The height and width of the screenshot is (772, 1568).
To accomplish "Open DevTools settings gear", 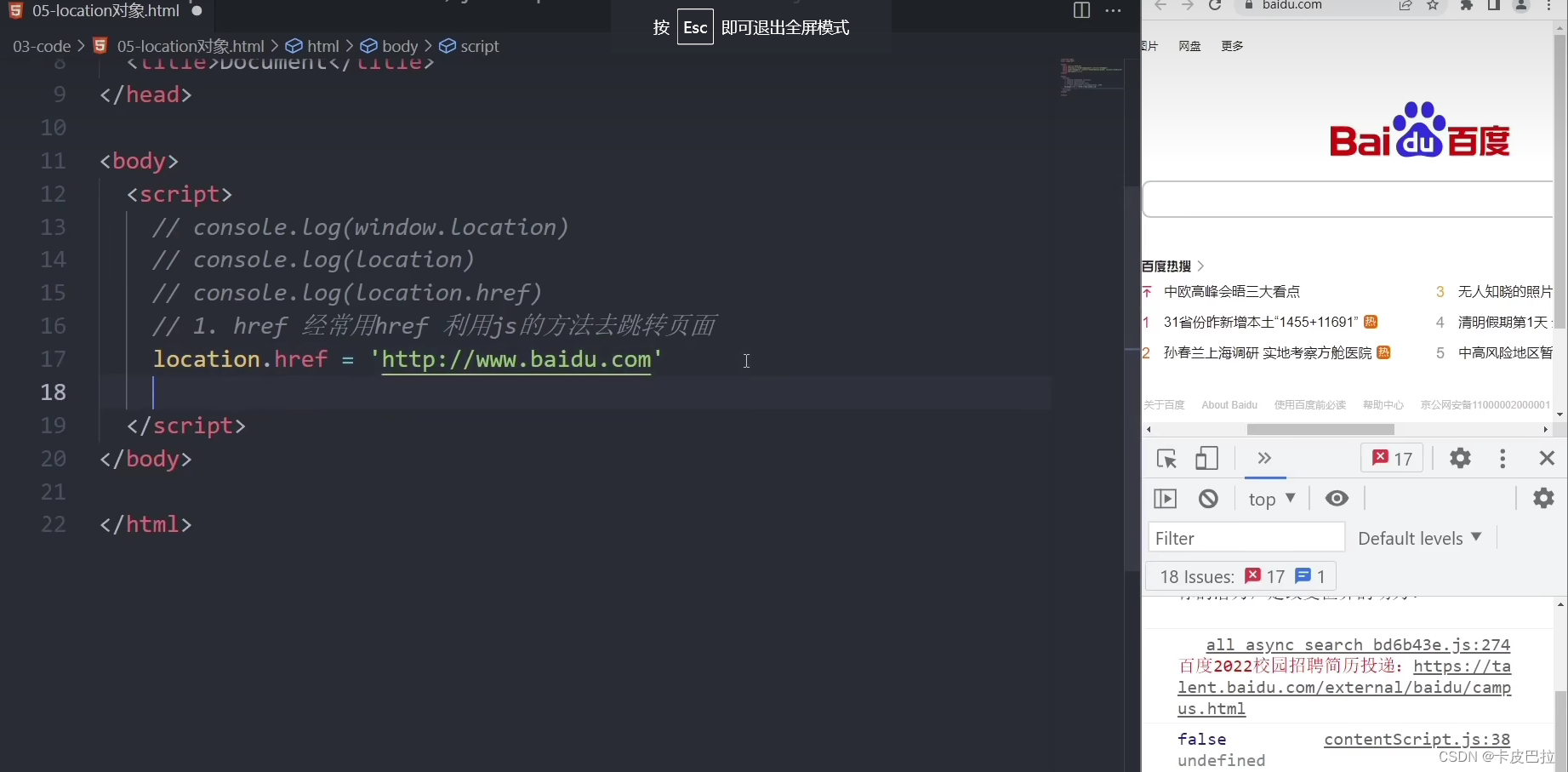I will pyautogui.click(x=1460, y=458).
